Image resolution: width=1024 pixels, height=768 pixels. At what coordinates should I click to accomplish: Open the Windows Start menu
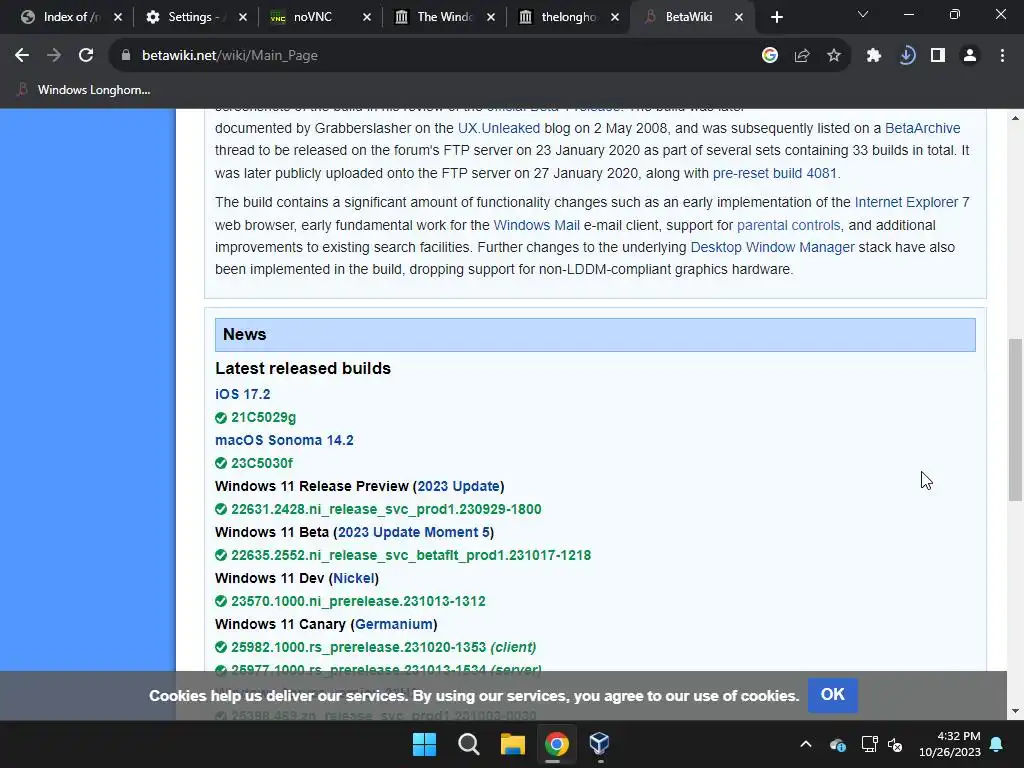pos(424,743)
